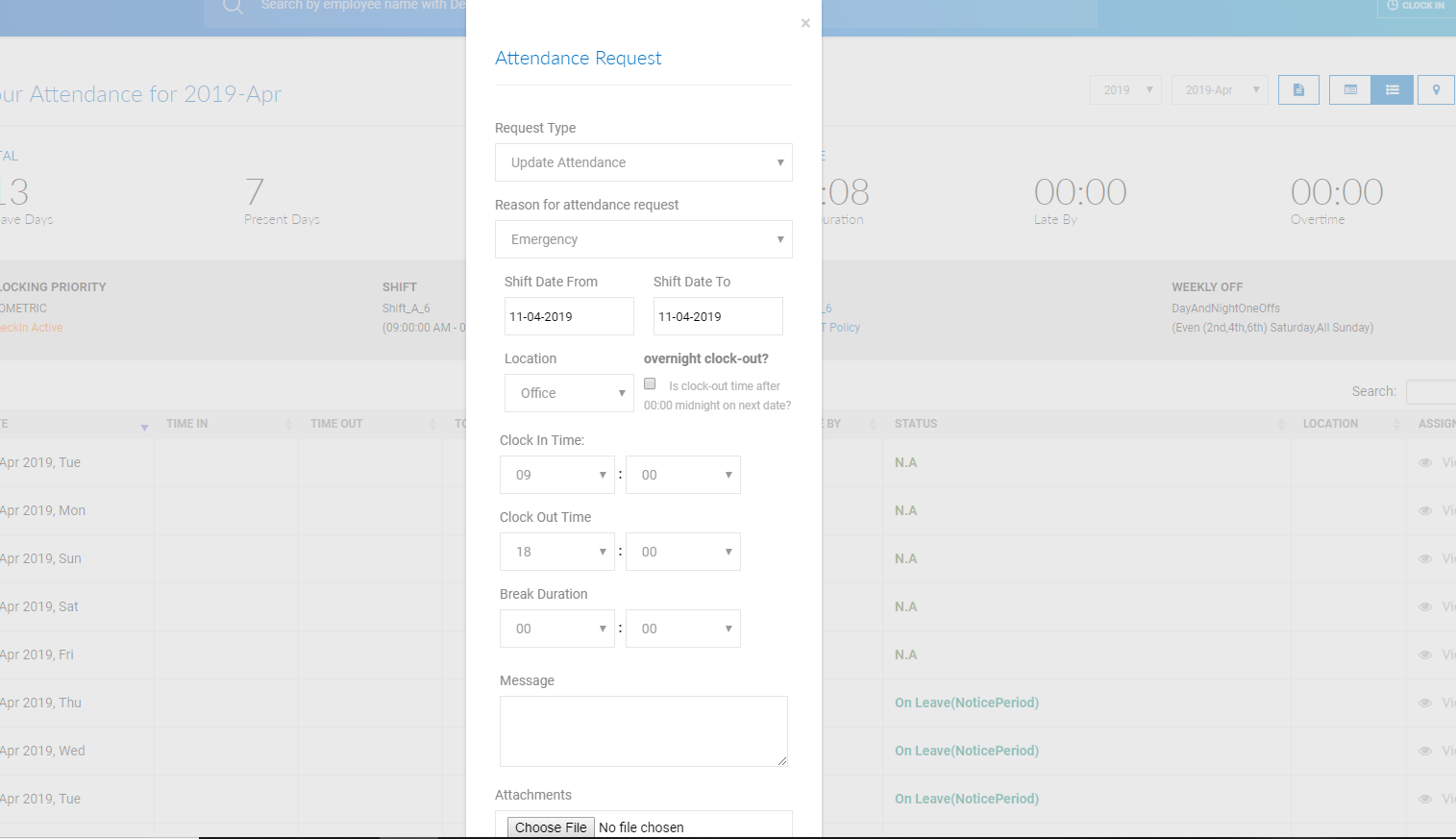
Task: Click the sort arrows on LOCATION column
Action: point(1396,424)
